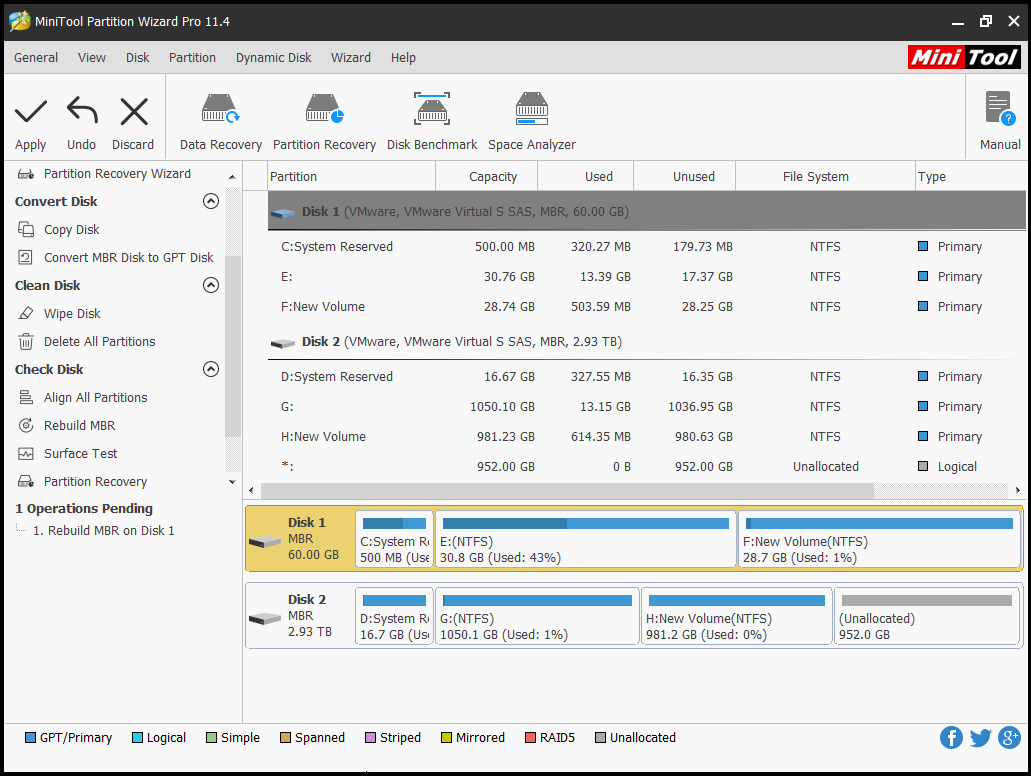Click Wipe Disk in the sidebar
This screenshot has width=1031, height=776.
point(72,313)
